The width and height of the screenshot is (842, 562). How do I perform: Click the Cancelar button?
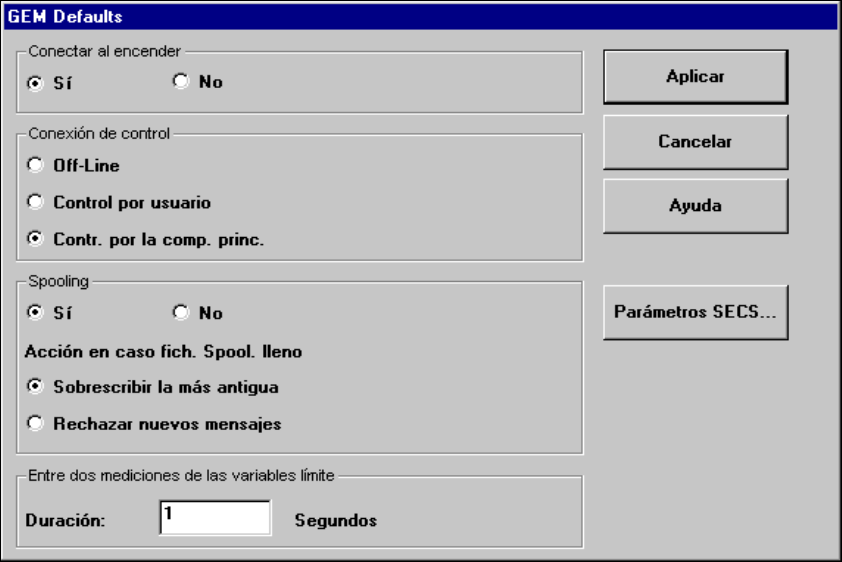[x=695, y=142]
